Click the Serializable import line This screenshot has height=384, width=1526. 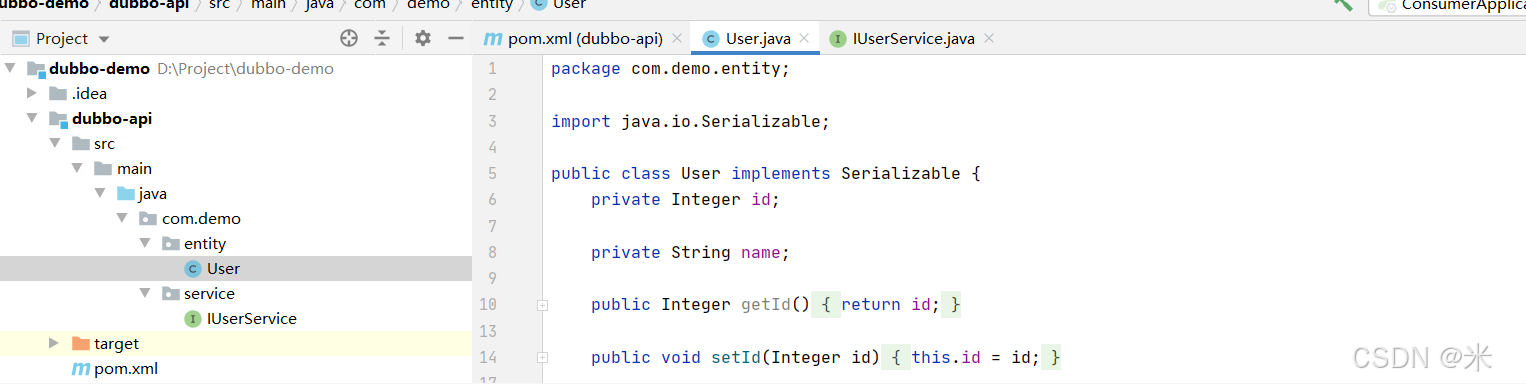(691, 121)
